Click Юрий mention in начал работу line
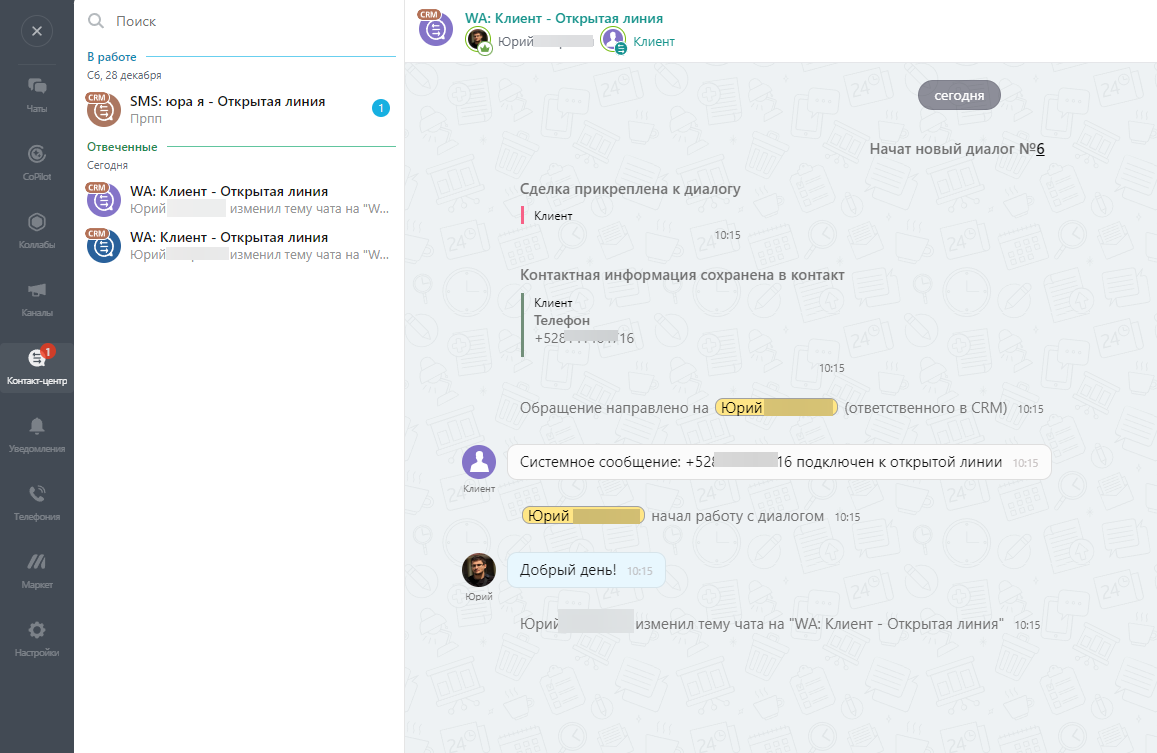 [583, 515]
